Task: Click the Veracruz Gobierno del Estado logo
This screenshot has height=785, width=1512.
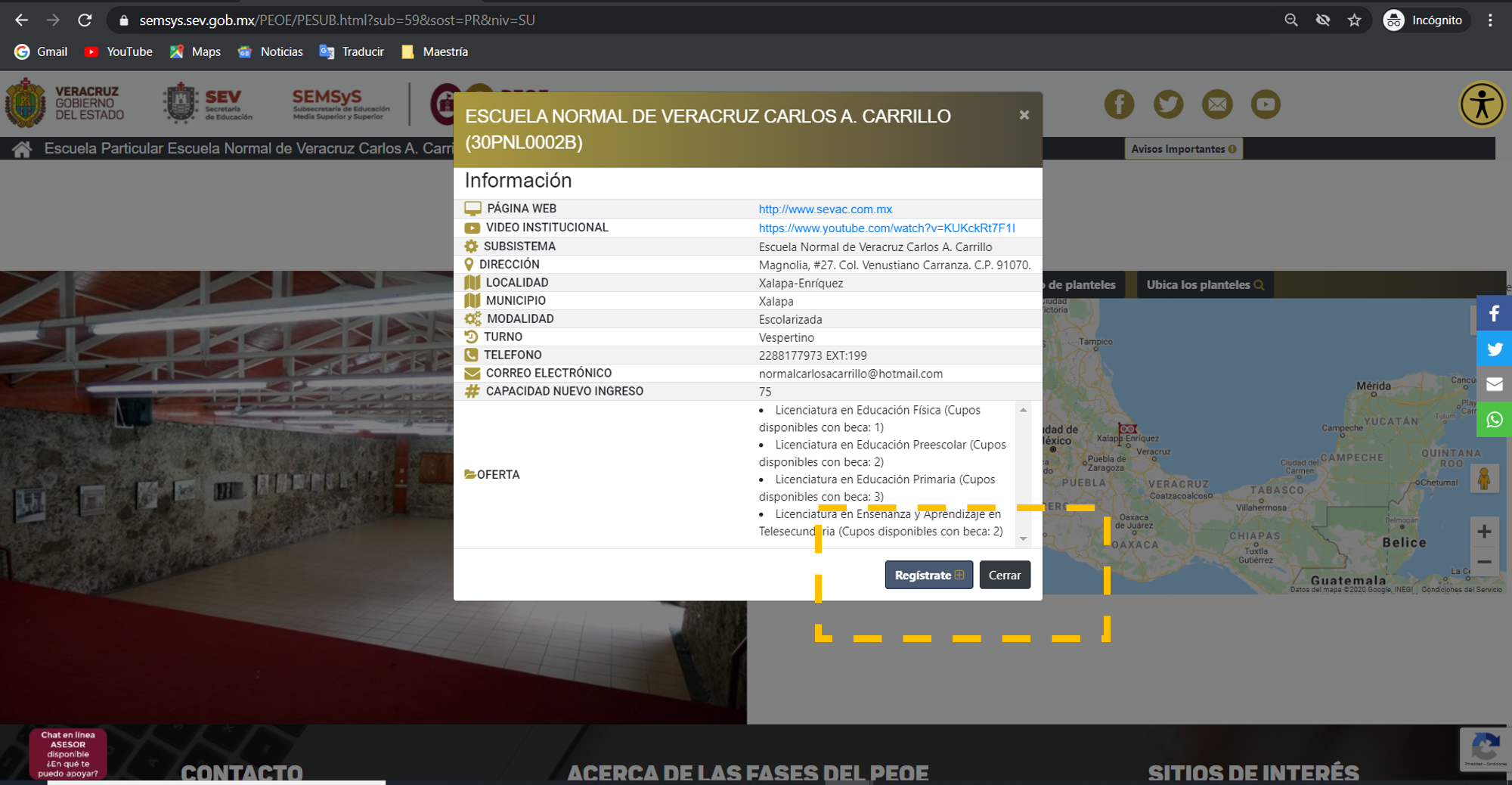Action: click(65, 104)
